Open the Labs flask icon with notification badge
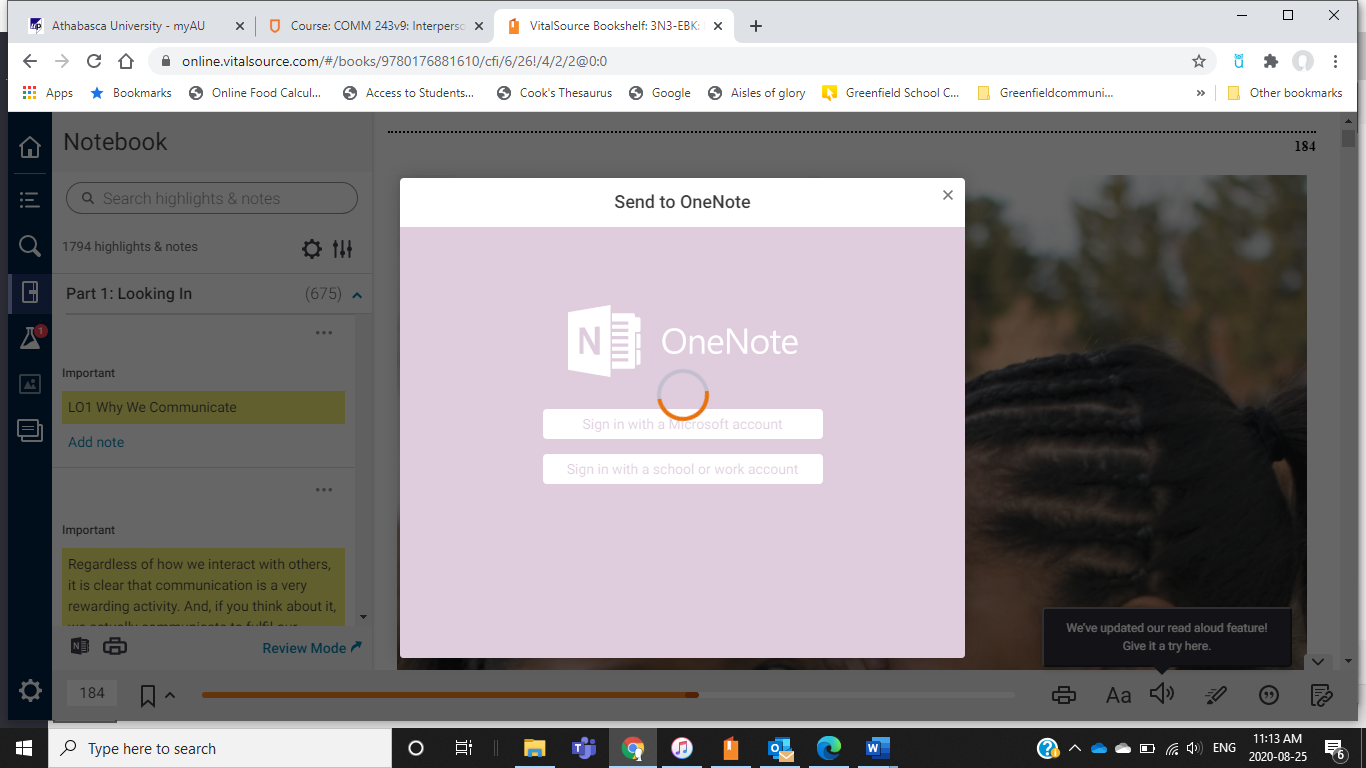 pyautogui.click(x=29, y=337)
